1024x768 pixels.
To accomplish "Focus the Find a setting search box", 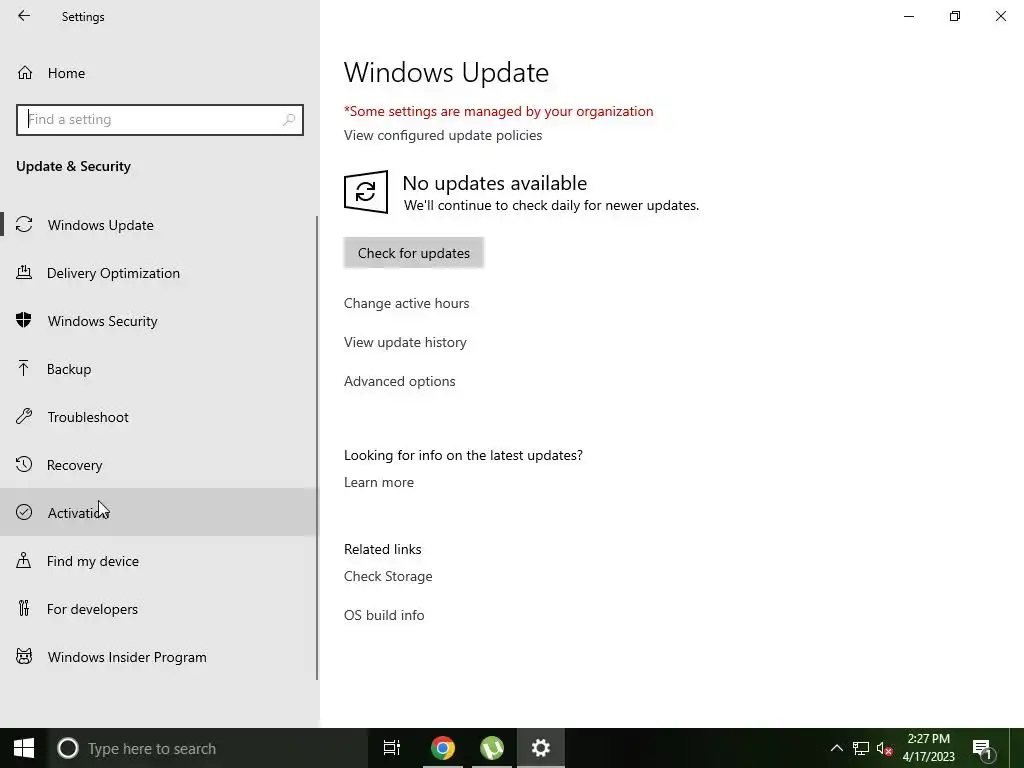I will [x=159, y=120].
